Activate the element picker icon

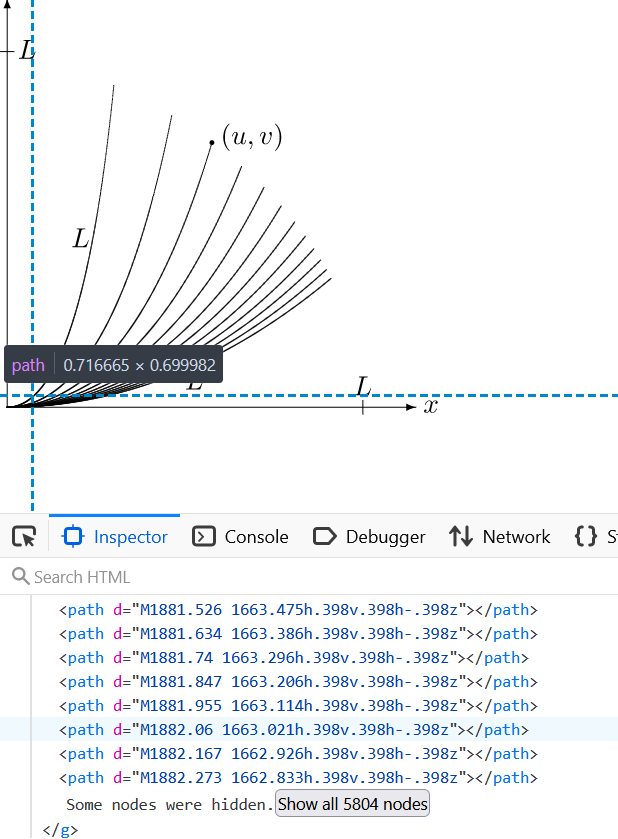(24, 536)
